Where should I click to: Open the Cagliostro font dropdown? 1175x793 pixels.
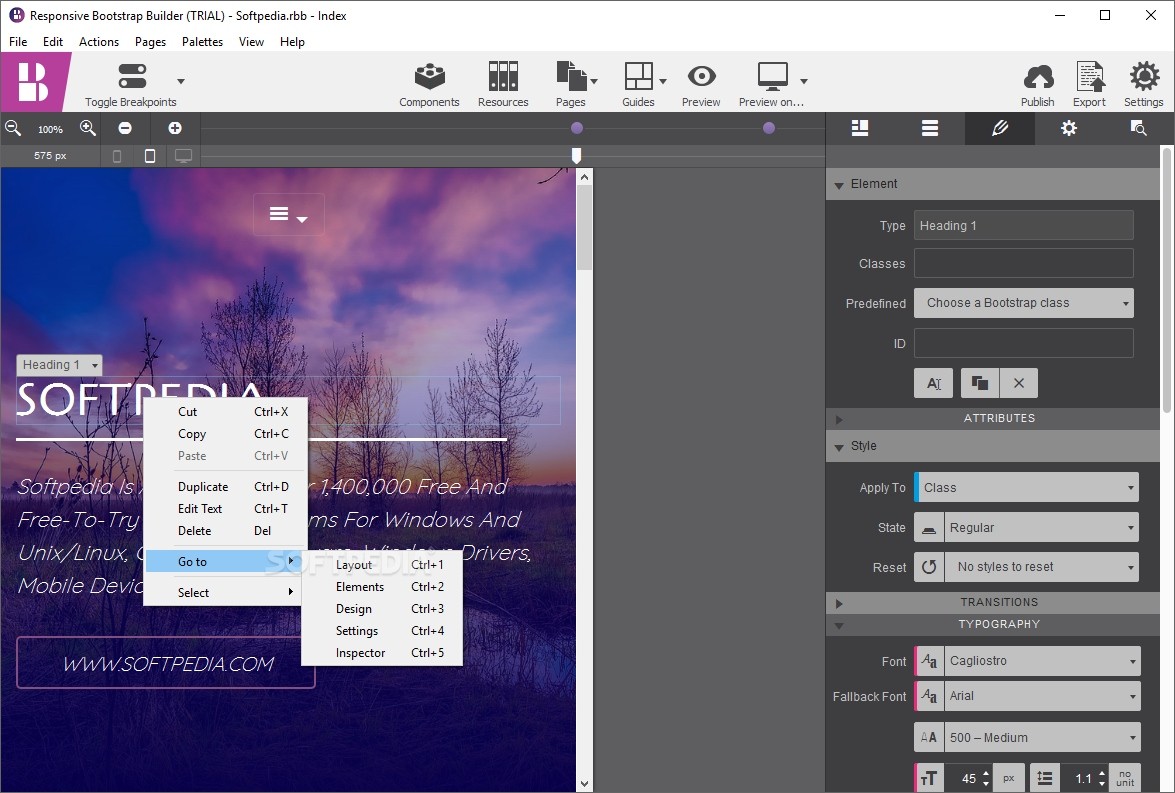[x=1042, y=661]
